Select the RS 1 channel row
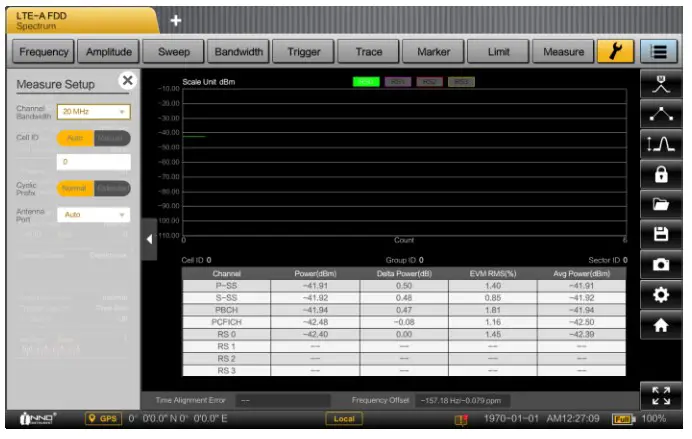The height and width of the screenshot is (439, 692). (x=404, y=346)
